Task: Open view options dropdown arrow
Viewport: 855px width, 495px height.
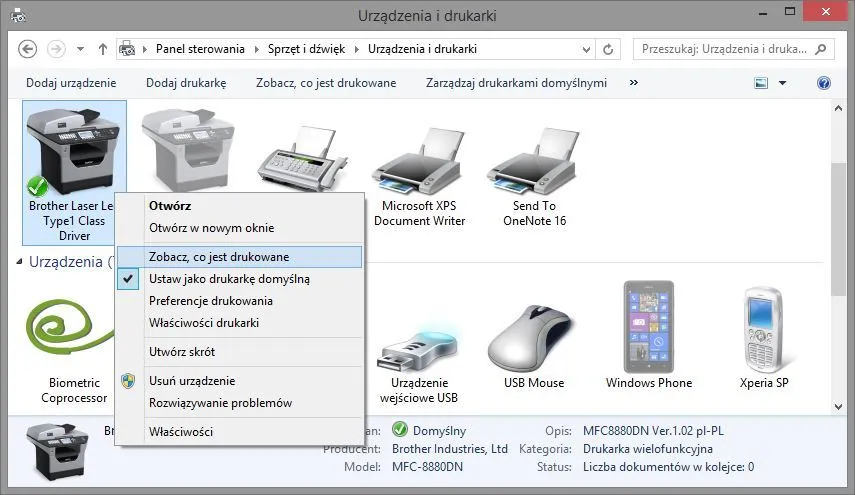Action: click(x=782, y=83)
